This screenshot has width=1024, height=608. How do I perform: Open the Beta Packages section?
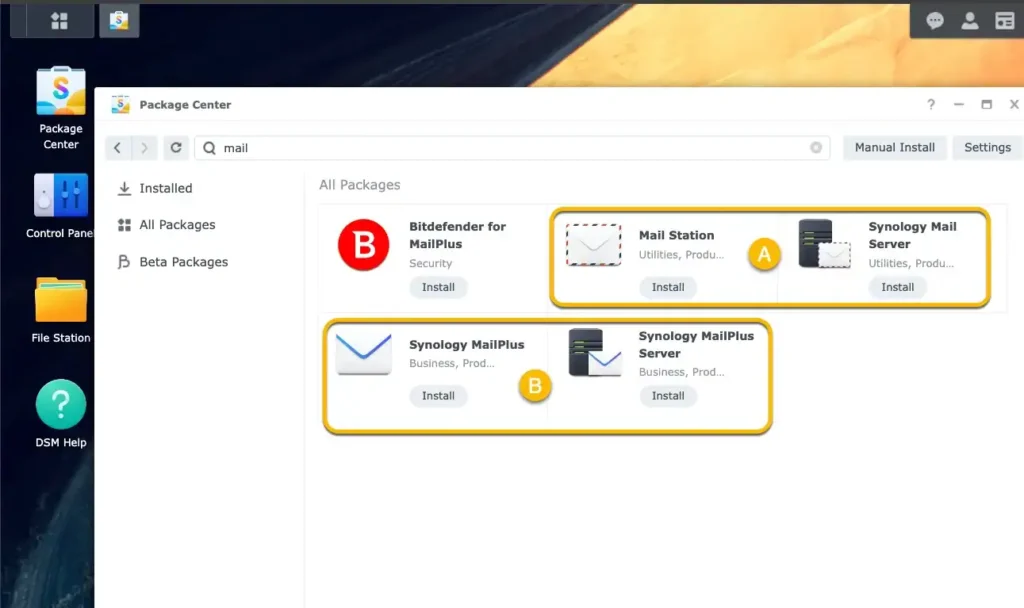173,262
